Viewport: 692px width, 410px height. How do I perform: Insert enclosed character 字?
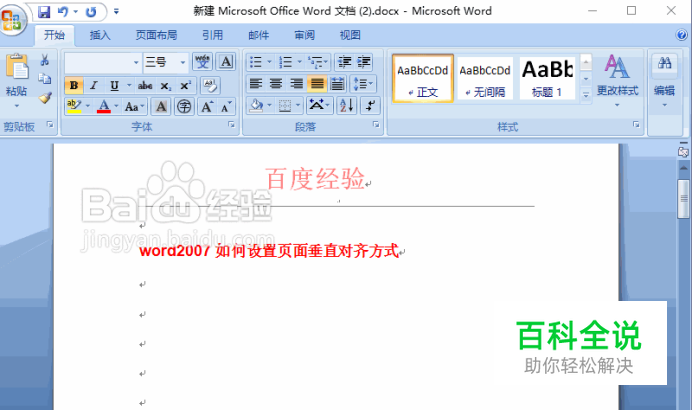[184, 106]
